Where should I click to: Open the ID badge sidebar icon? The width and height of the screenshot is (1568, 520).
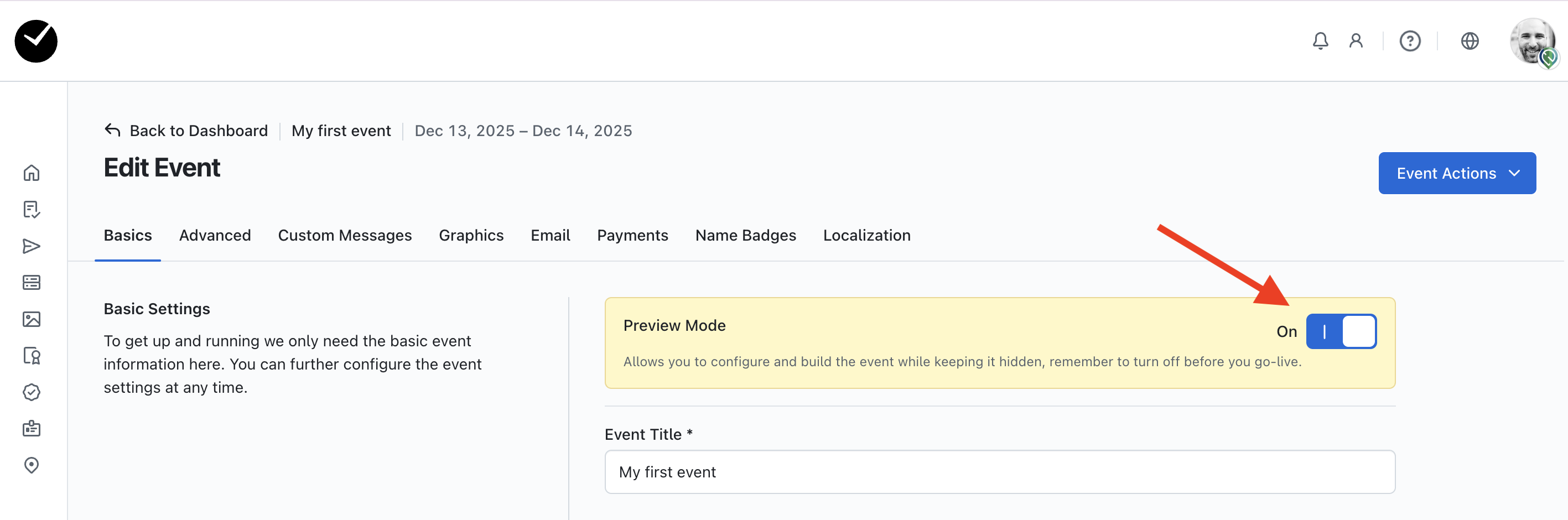(32, 429)
